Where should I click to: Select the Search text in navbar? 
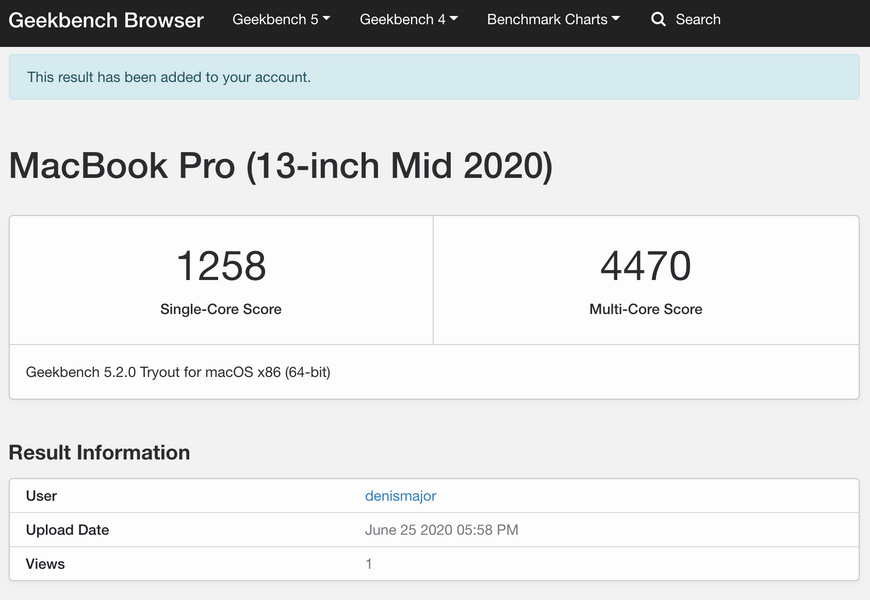[x=697, y=19]
